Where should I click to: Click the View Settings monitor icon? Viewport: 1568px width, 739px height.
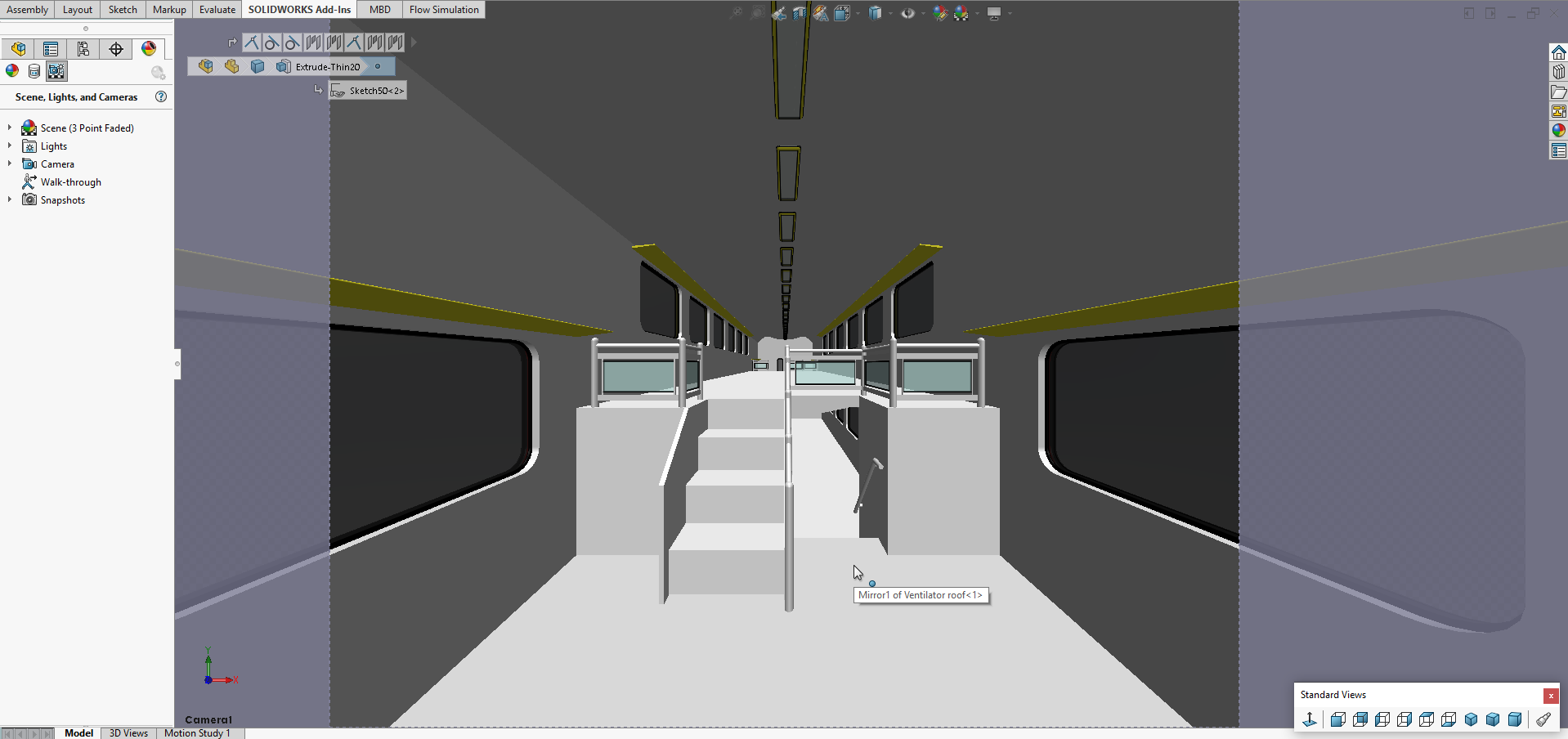point(994,13)
